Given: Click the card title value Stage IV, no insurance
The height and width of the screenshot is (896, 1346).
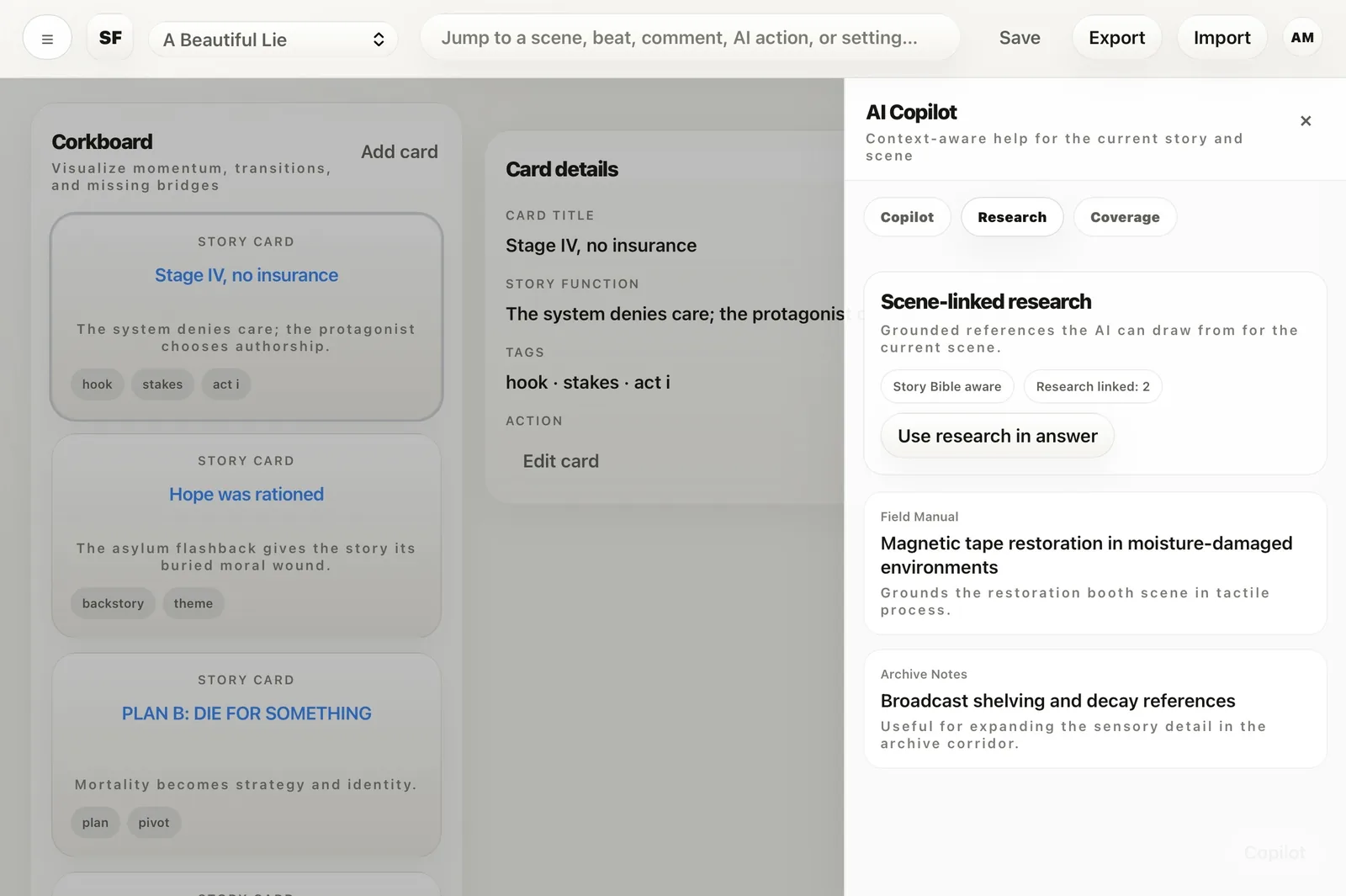Looking at the screenshot, I should (601, 246).
